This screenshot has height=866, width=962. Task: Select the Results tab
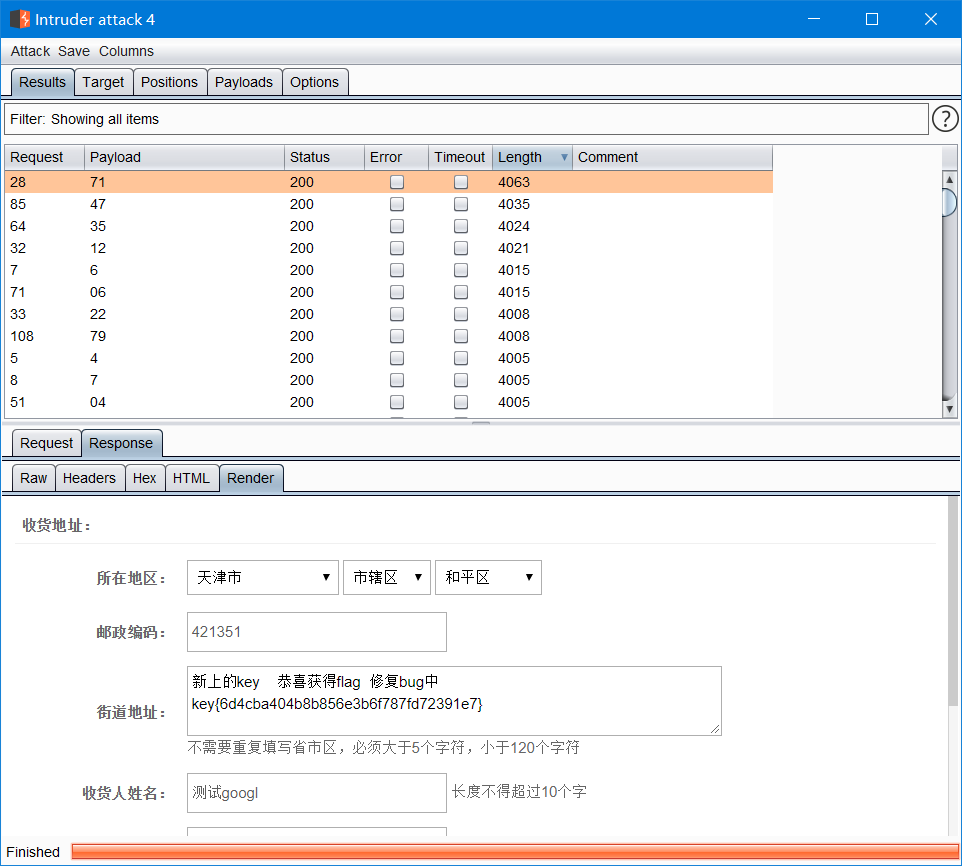click(x=42, y=82)
